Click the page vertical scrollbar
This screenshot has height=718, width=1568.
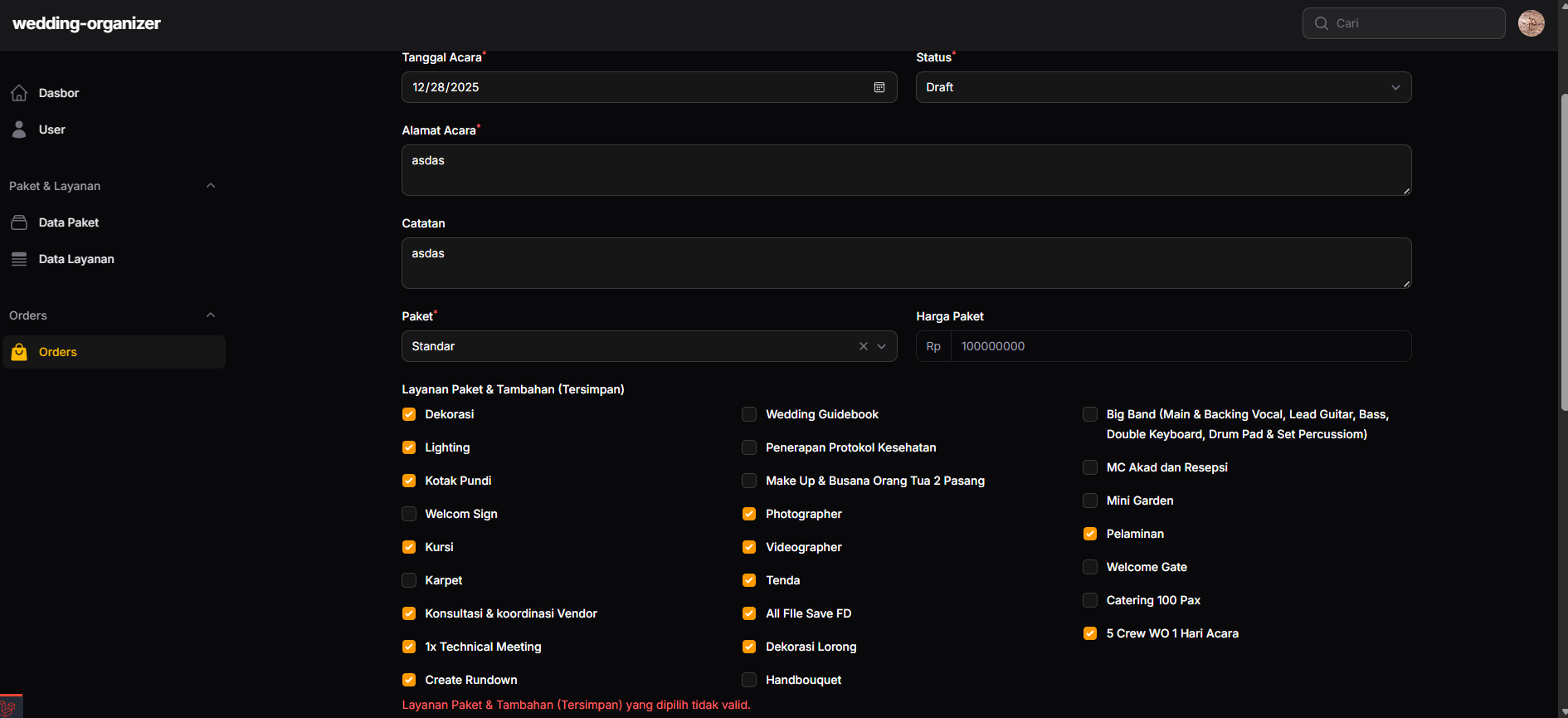[x=1564, y=253]
